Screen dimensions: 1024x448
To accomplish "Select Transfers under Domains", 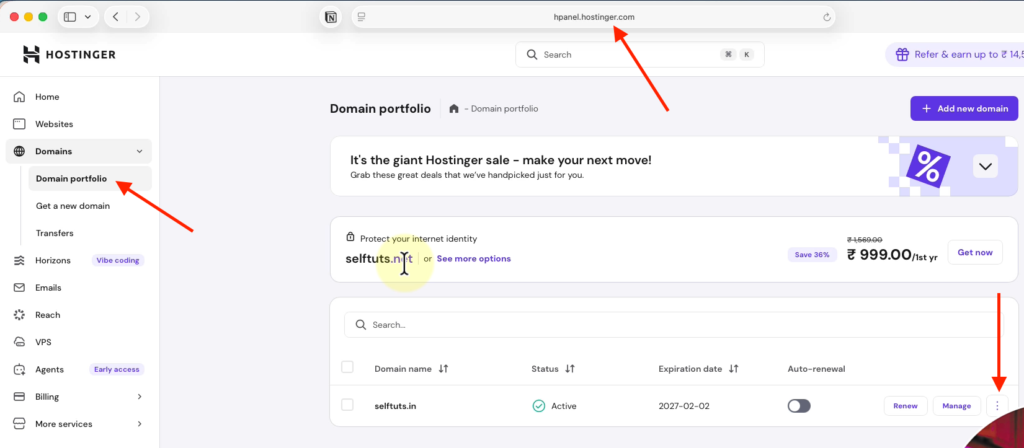I will coord(54,233).
